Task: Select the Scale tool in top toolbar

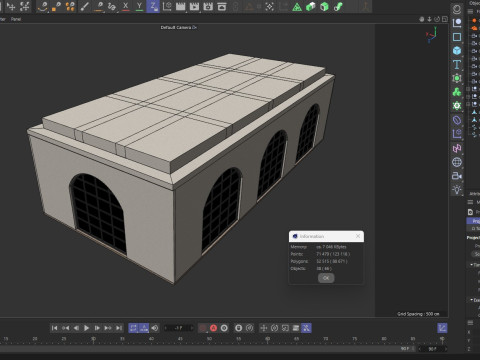Action: [x=25, y=6]
